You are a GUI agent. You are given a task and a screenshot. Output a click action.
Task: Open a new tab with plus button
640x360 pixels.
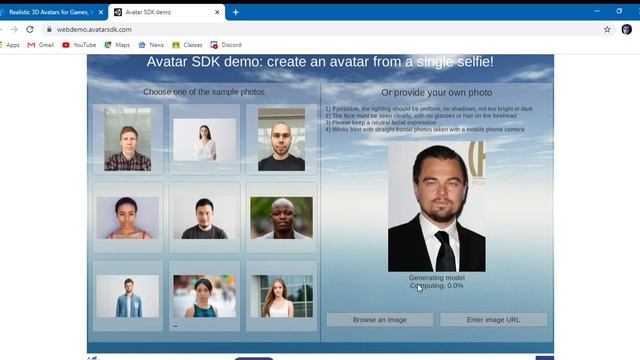236,12
